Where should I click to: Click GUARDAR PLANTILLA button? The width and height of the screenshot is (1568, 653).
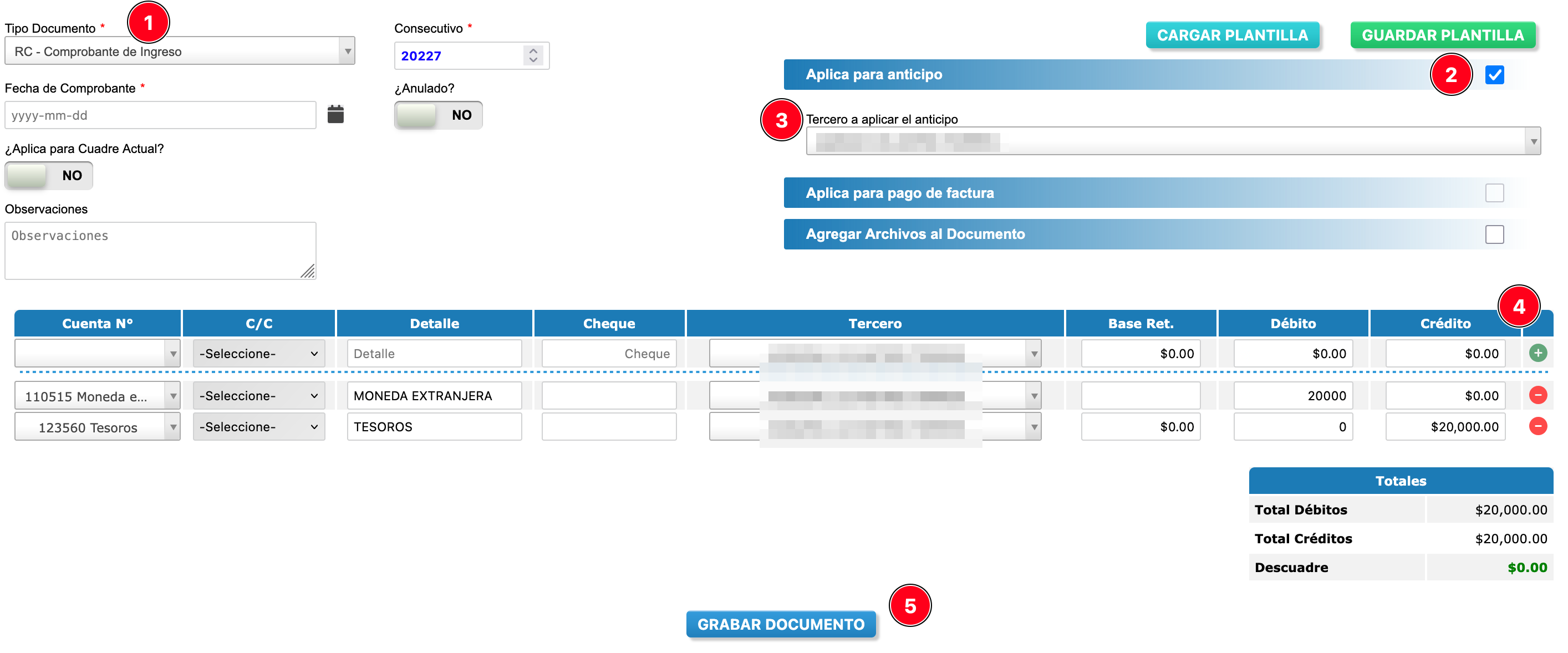1442,35
